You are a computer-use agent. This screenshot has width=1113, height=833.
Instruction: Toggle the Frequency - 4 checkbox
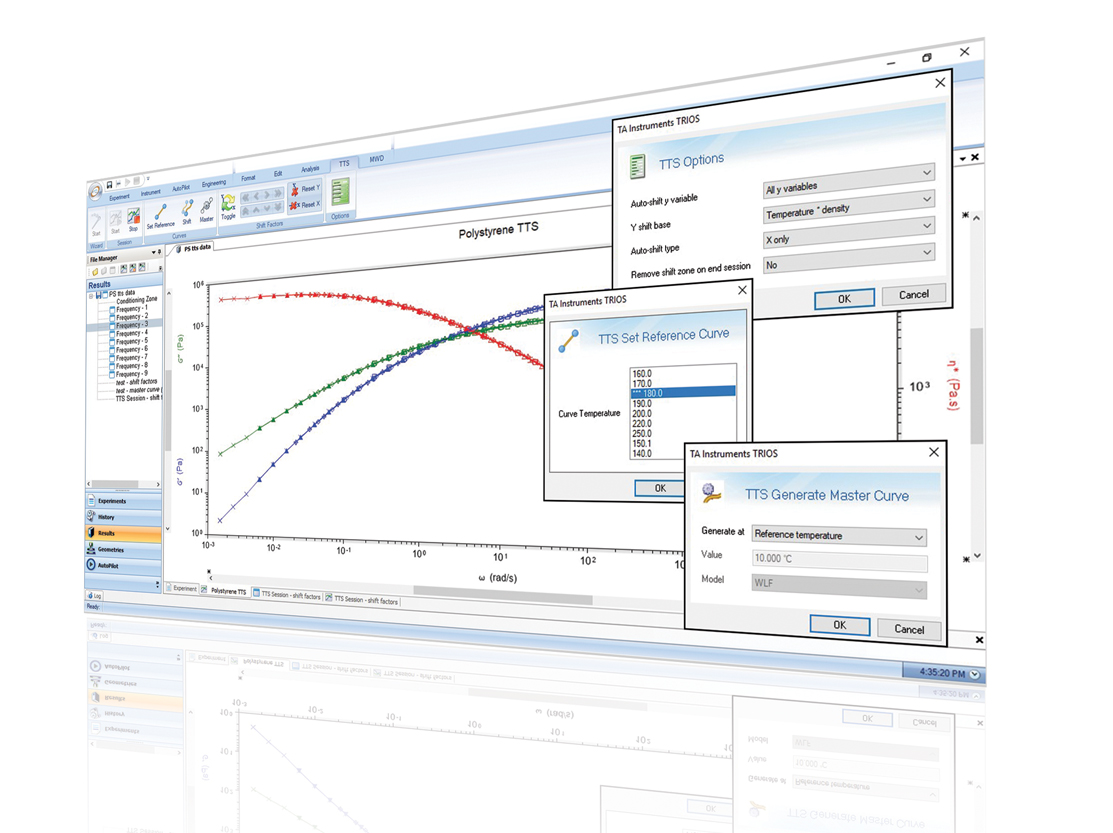click(x=112, y=334)
